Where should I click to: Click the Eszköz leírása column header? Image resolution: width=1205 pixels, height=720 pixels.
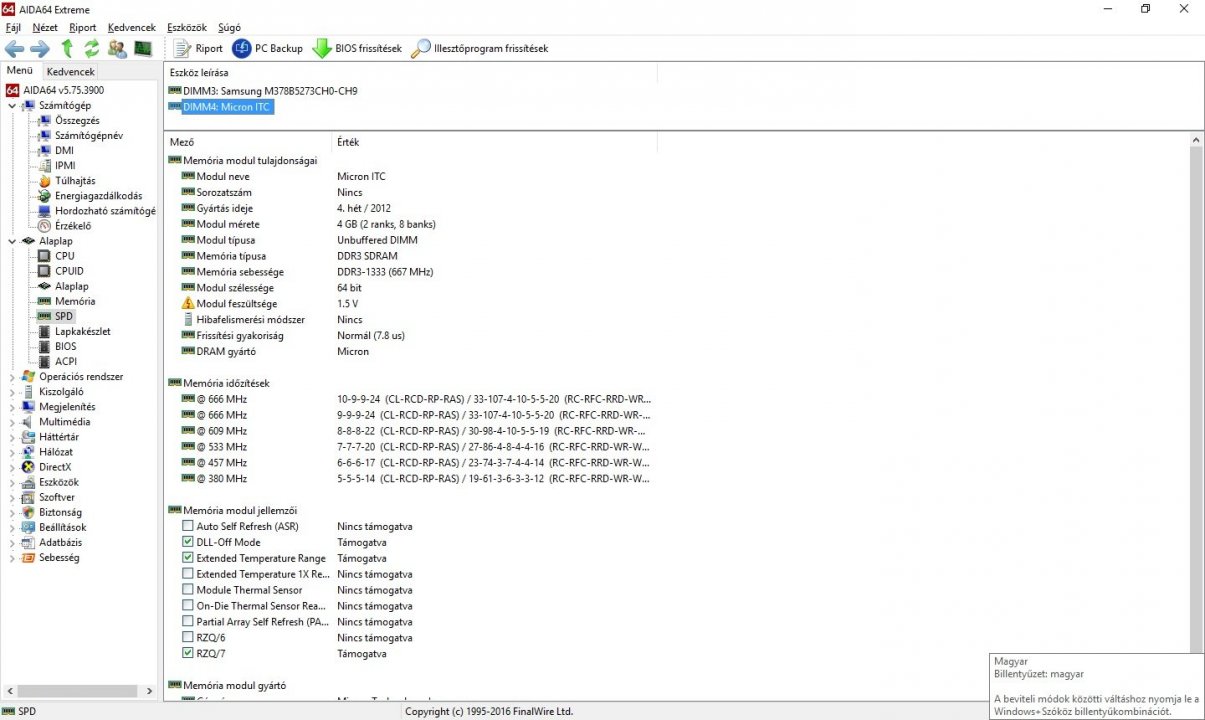click(x=410, y=73)
